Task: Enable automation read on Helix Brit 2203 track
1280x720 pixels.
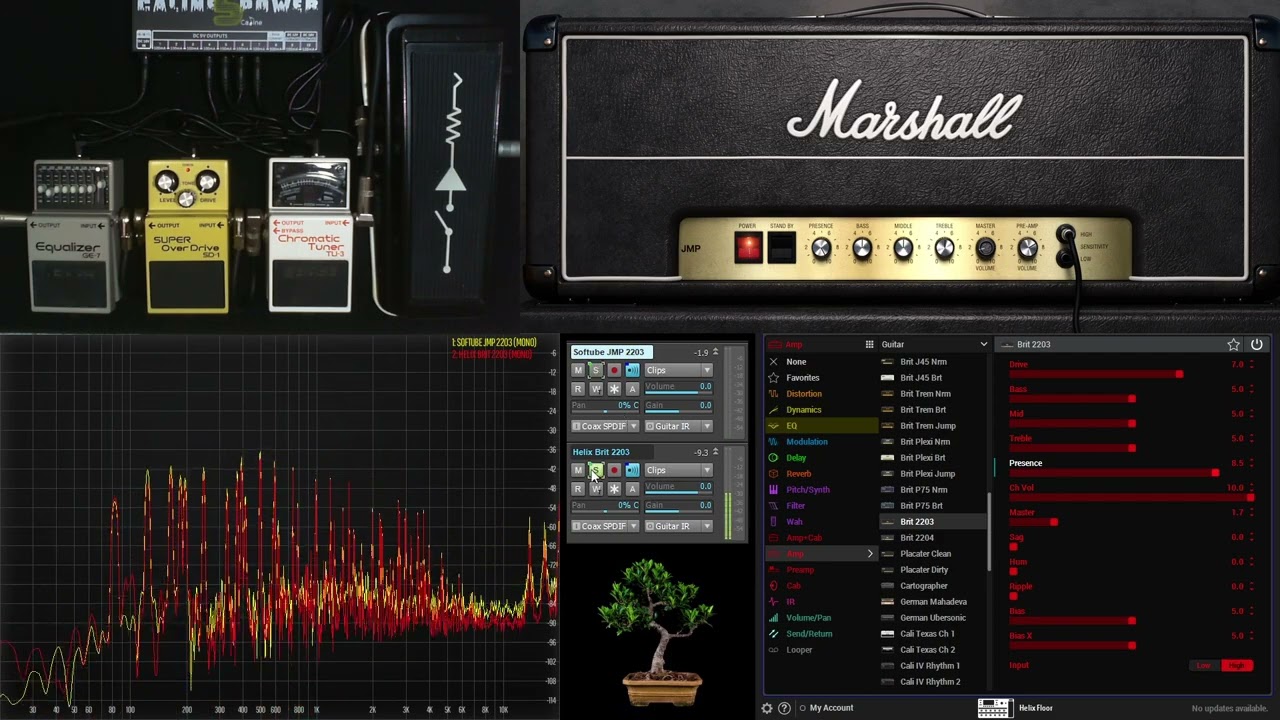Action: tap(578, 488)
